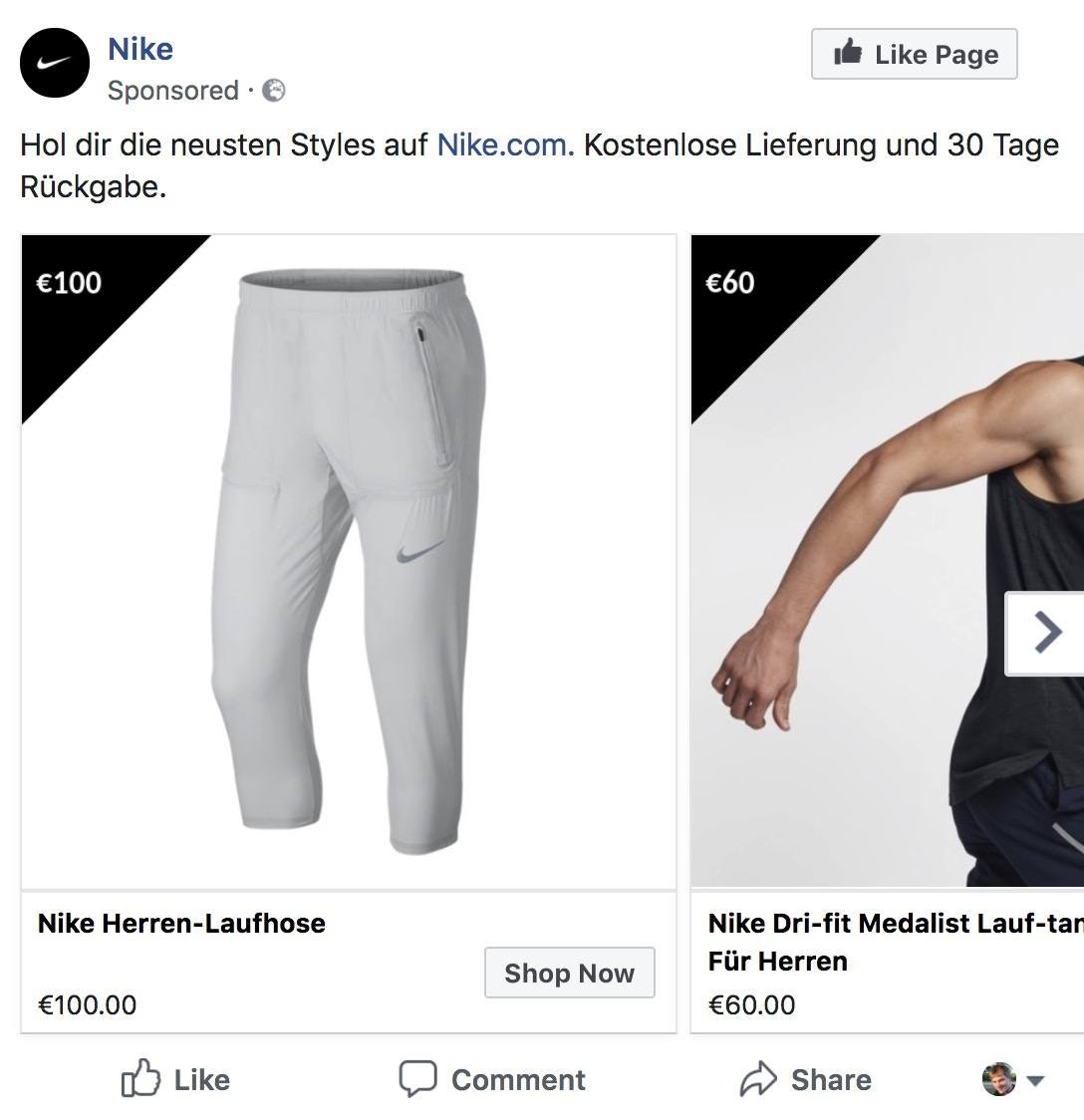The height and width of the screenshot is (1120, 1084).
Task: Click the Like thumbs-up icon below post
Action: pyautogui.click(x=139, y=1079)
